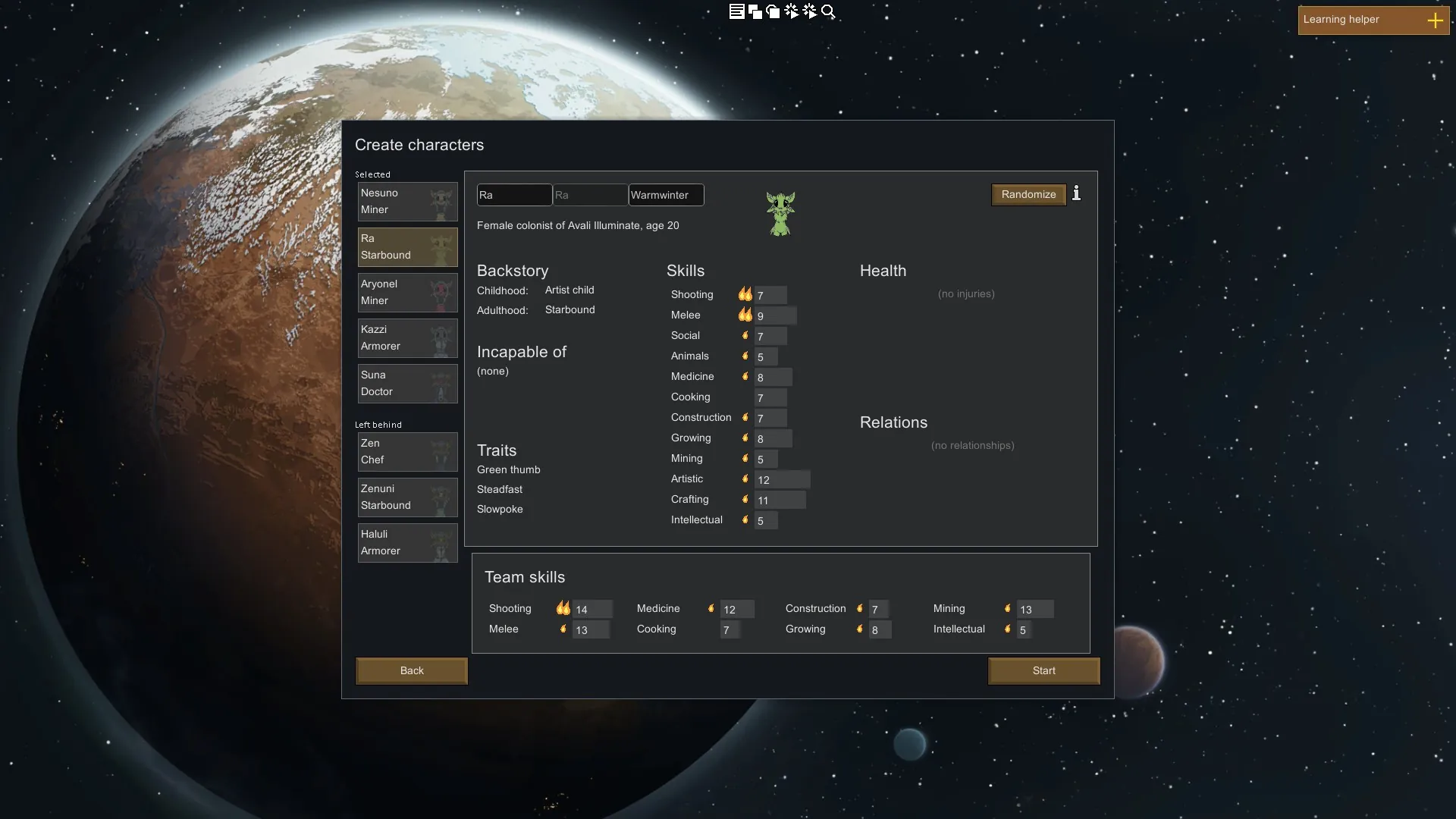The height and width of the screenshot is (819, 1456).
Task: Click the character info 'i' icon
Action: (x=1076, y=194)
